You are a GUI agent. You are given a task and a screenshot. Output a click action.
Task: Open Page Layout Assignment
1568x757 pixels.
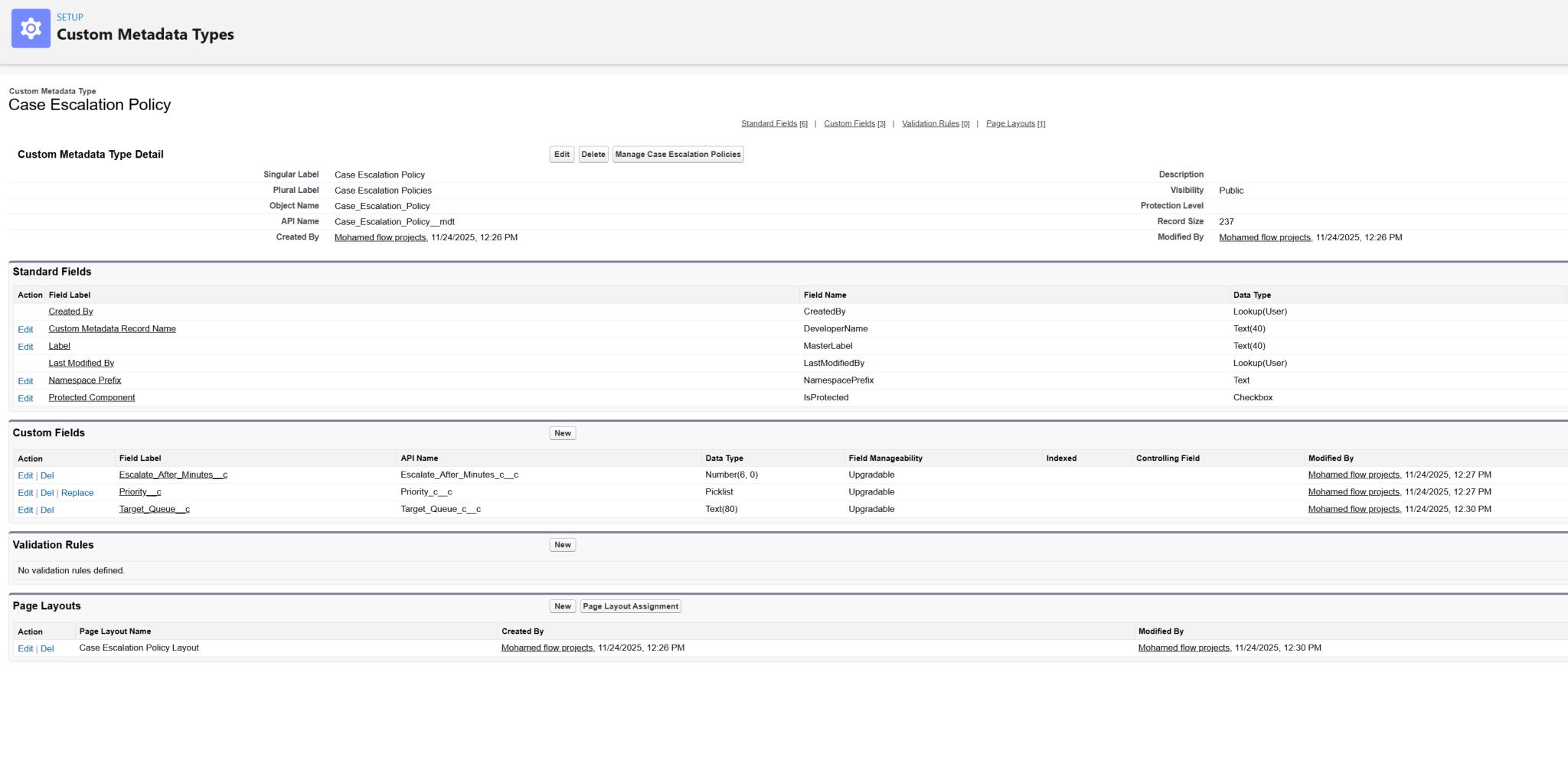(x=630, y=606)
